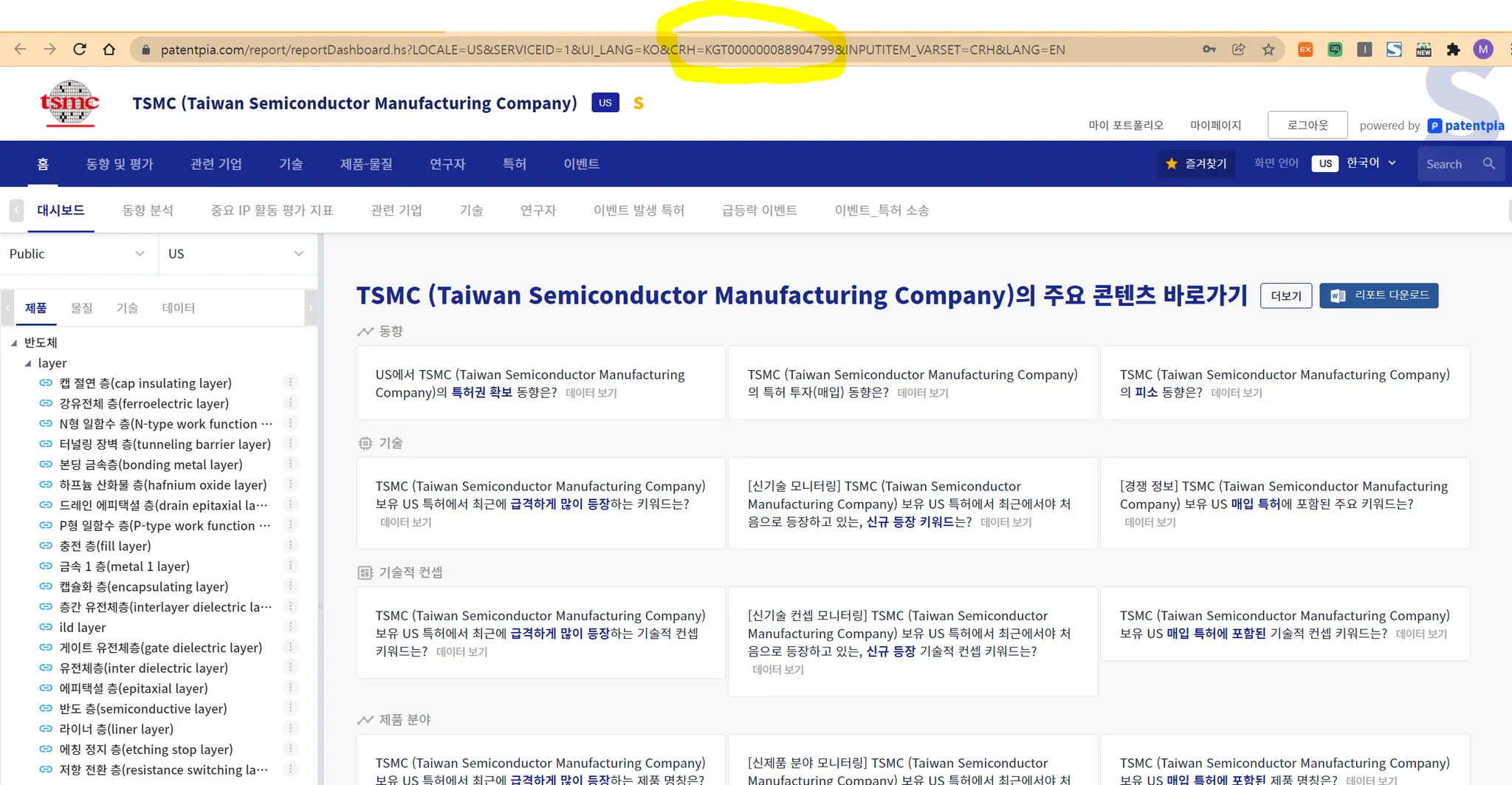1512x785 pixels.
Task: Open the browser home page icon
Action: (109, 49)
